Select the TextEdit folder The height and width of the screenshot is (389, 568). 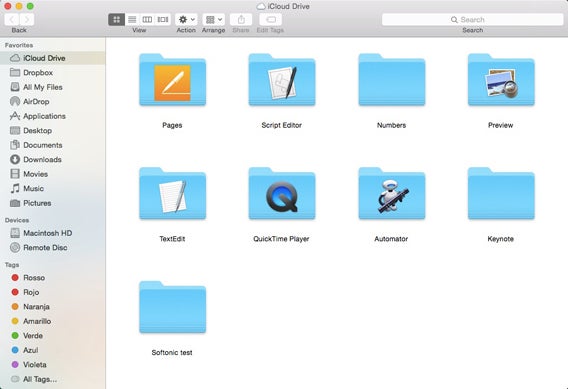tap(172, 193)
